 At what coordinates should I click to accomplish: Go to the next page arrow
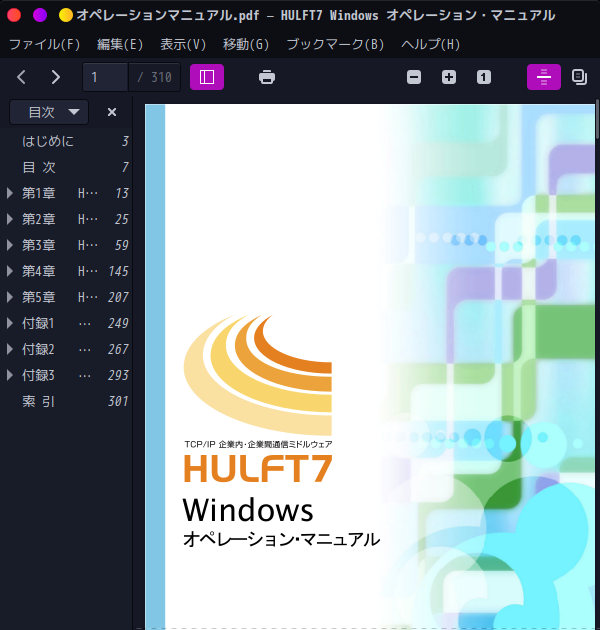point(56,77)
